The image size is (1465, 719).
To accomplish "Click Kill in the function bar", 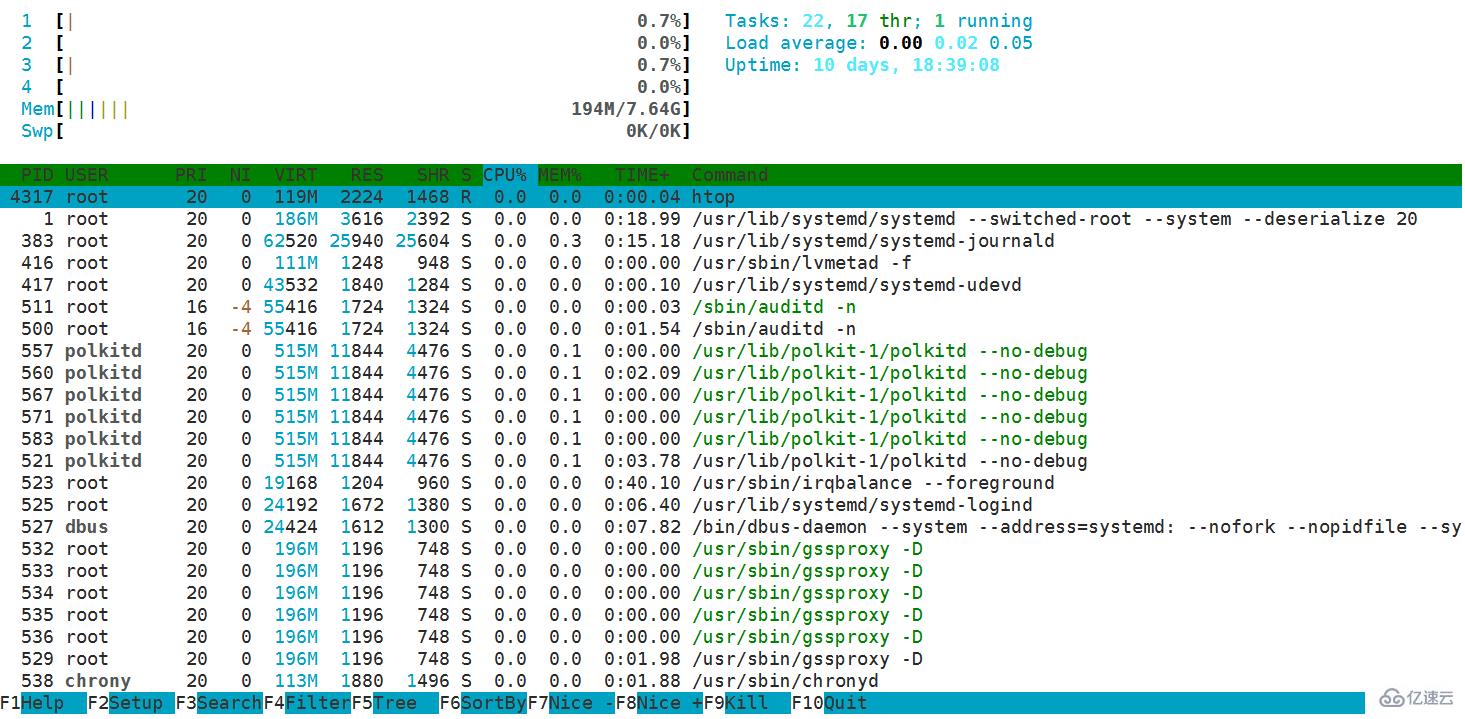I will click(747, 703).
